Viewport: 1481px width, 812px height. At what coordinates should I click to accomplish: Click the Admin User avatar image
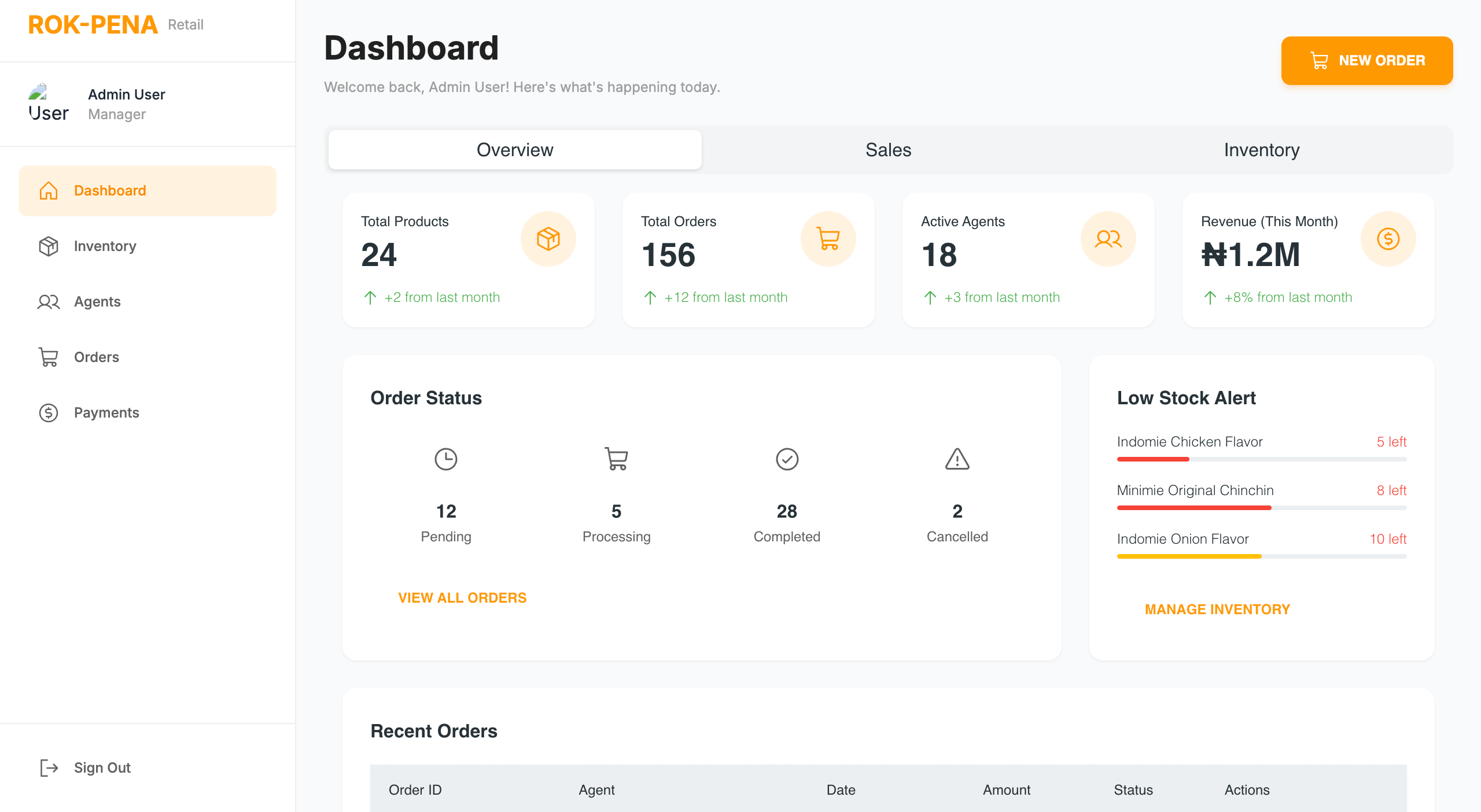47,104
